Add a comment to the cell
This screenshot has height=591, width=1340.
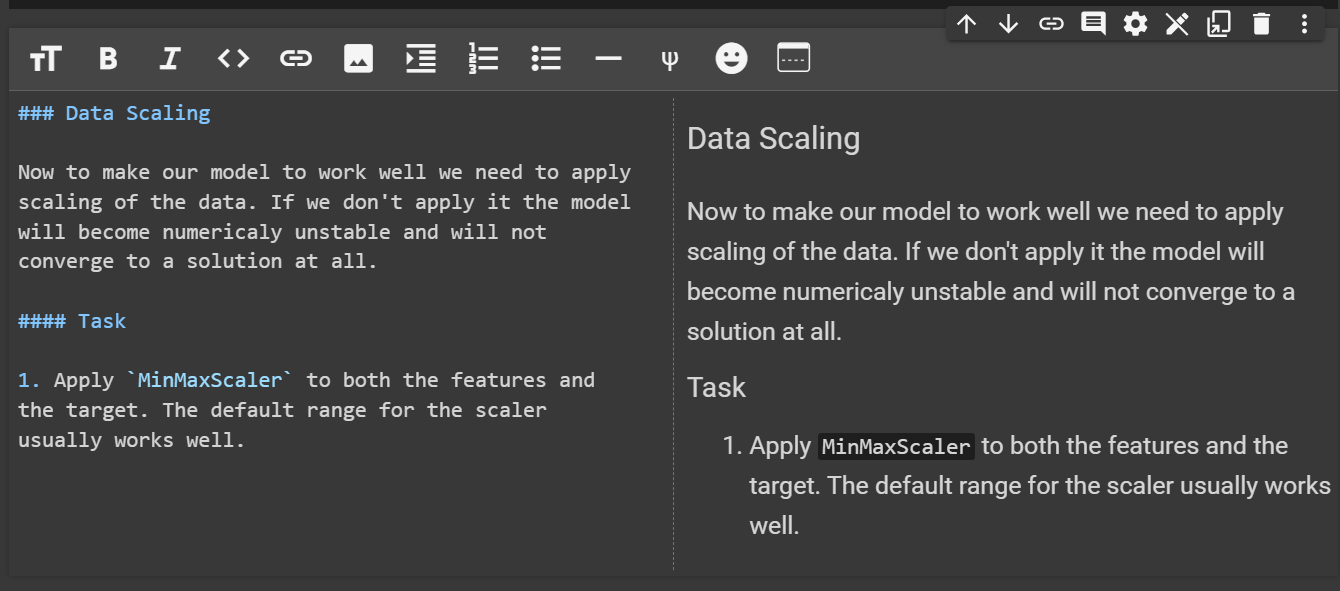(1093, 24)
